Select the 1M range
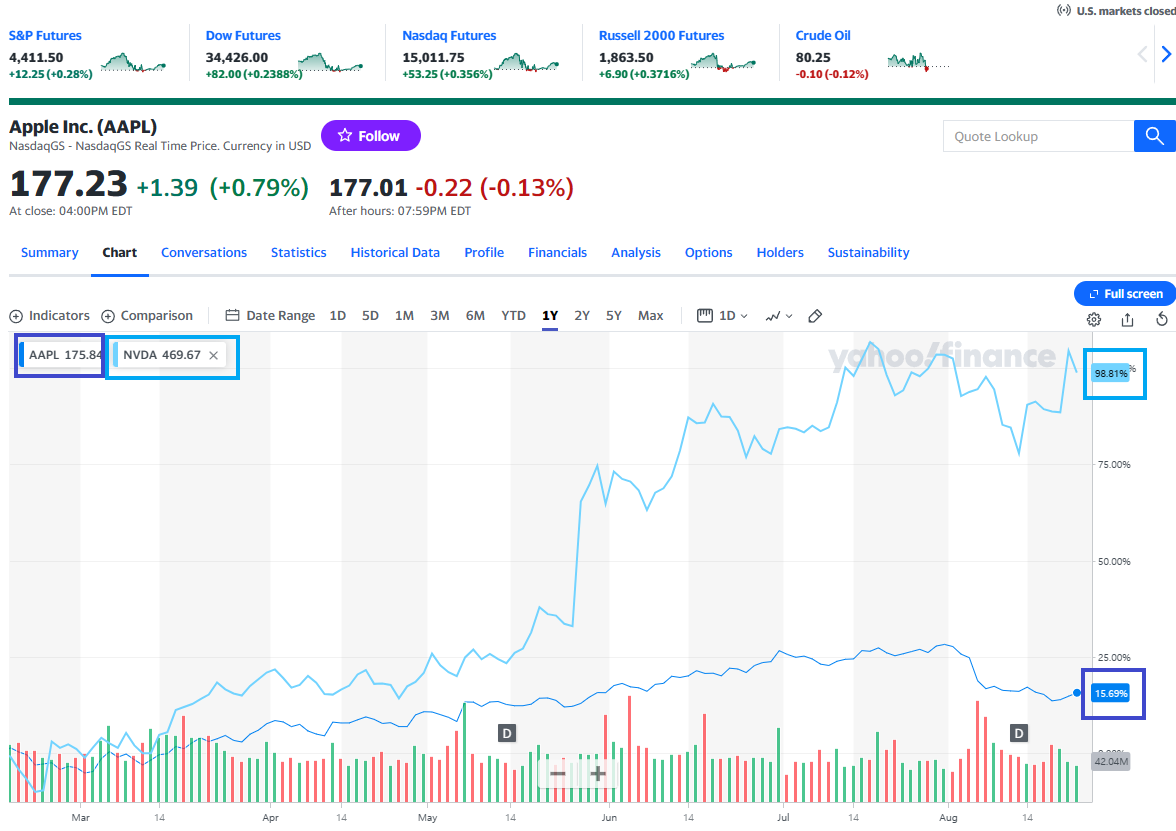Viewport: 1176px width, 831px height. click(x=404, y=316)
